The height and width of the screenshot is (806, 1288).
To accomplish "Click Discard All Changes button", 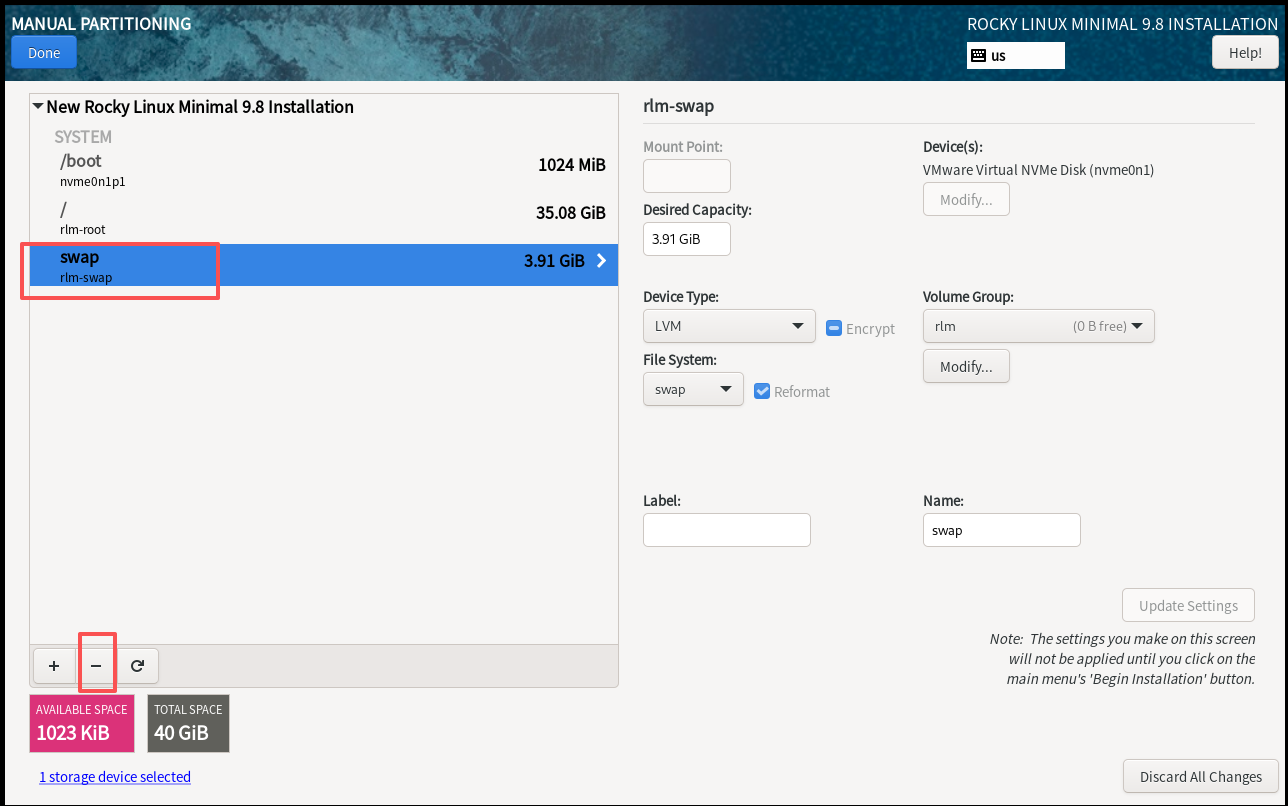I will tap(1201, 776).
